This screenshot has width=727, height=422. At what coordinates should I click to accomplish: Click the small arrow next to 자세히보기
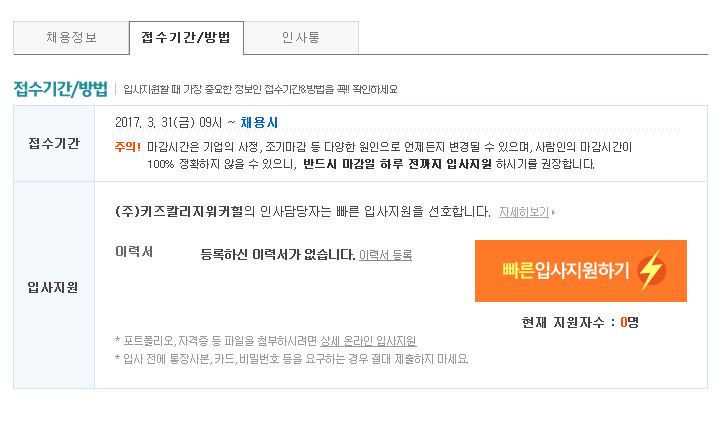(x=554, y=212)
